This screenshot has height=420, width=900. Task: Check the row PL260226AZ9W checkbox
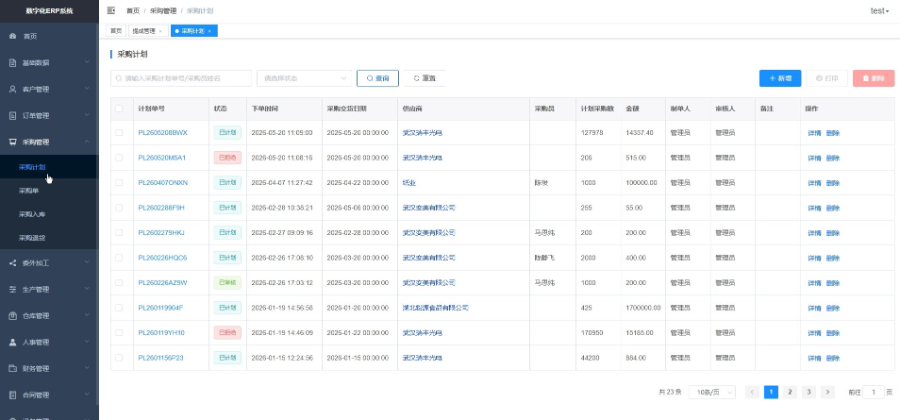119,282
